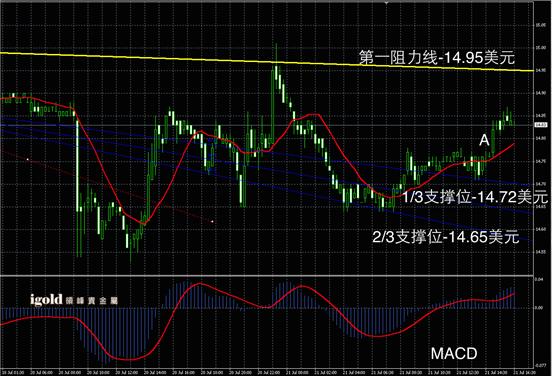Click the small triangle marker at chart top
Image resolution: width=552 pixels, height=376 pixels.
pos(387,2)
